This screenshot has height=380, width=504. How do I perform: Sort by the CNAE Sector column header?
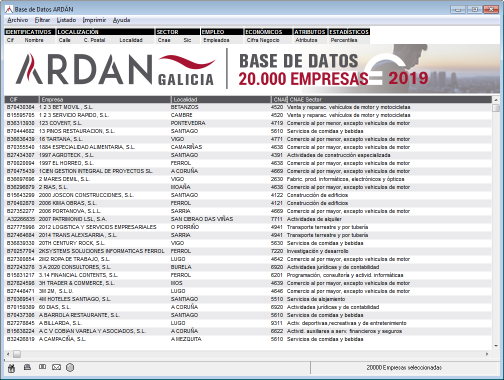pos(389,99)
